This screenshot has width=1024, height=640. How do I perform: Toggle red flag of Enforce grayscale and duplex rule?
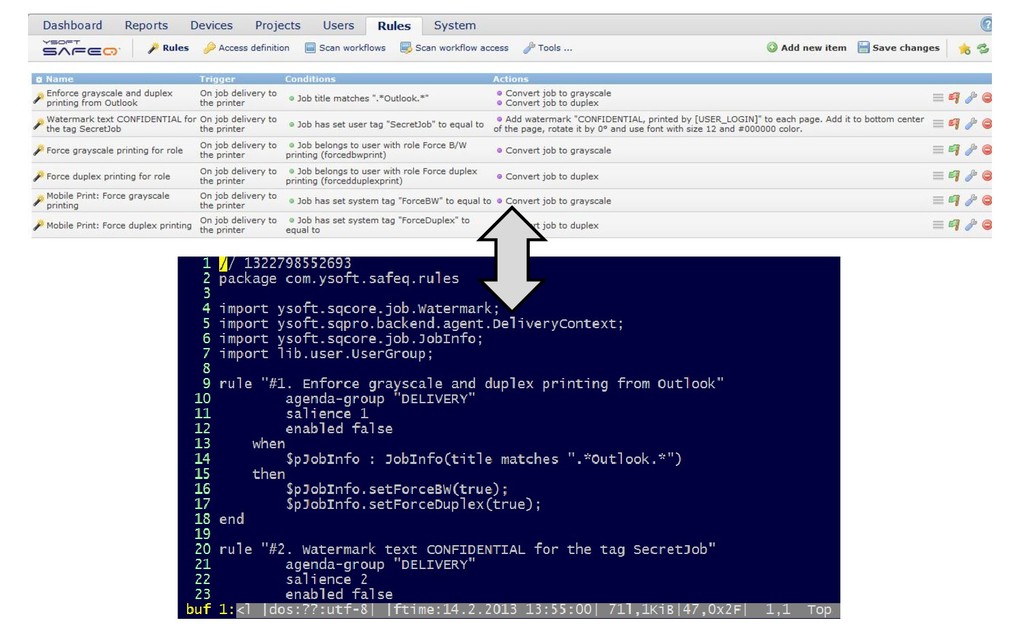pyautogui.click(x=954, y=98)
